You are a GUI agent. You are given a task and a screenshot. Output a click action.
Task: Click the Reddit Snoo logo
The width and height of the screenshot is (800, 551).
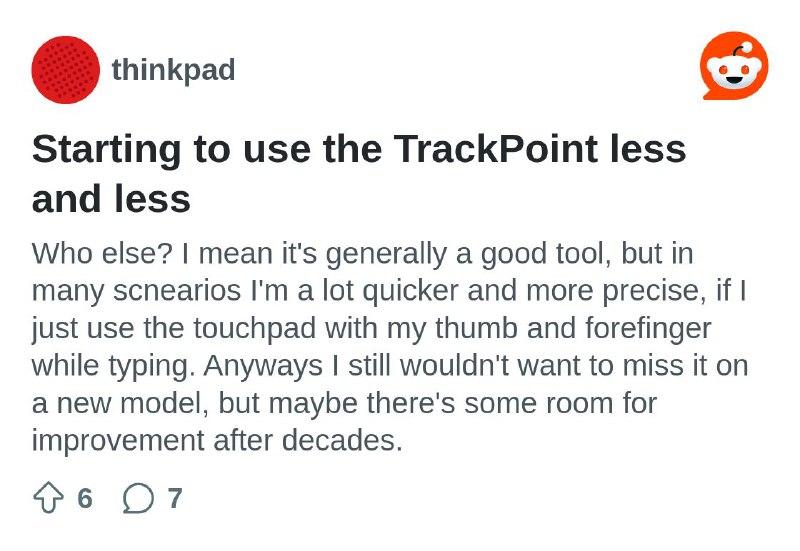[x=735, y=66]
